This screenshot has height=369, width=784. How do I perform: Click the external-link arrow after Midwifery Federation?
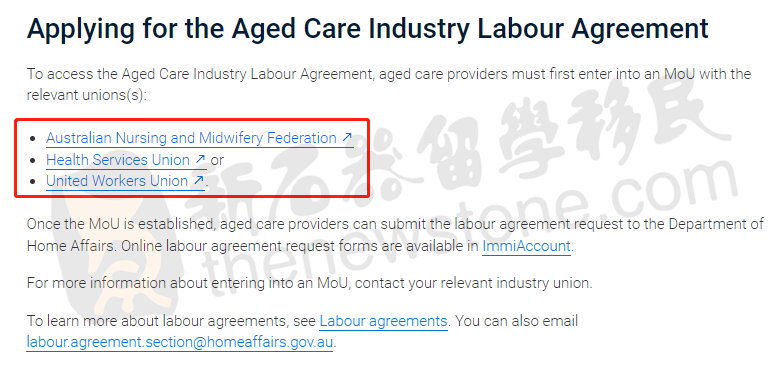[347, 137]
